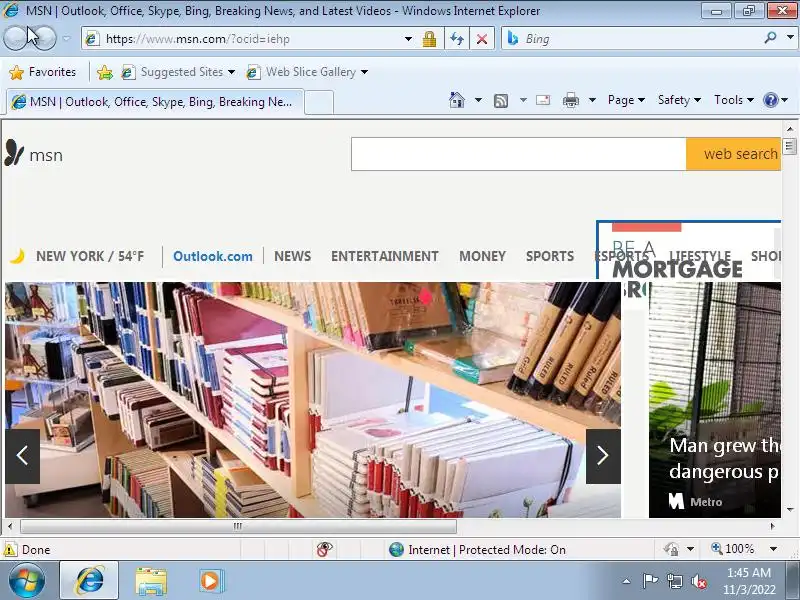The width and height of the screenshot is (800, 600).
Task: Click the MSN web search text field
Action: (x=518, y=154)
